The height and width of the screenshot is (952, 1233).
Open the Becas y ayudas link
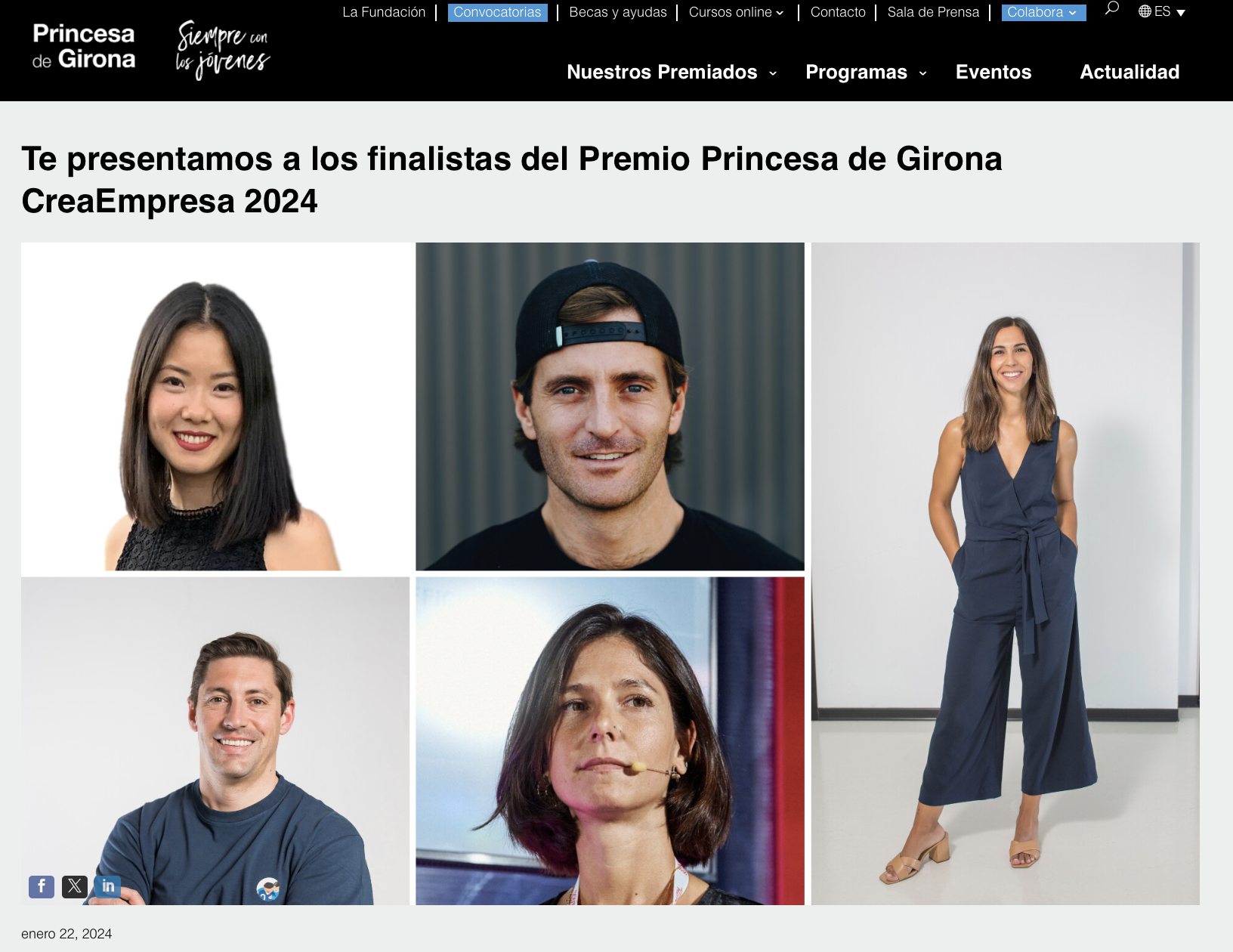[618, 12]
